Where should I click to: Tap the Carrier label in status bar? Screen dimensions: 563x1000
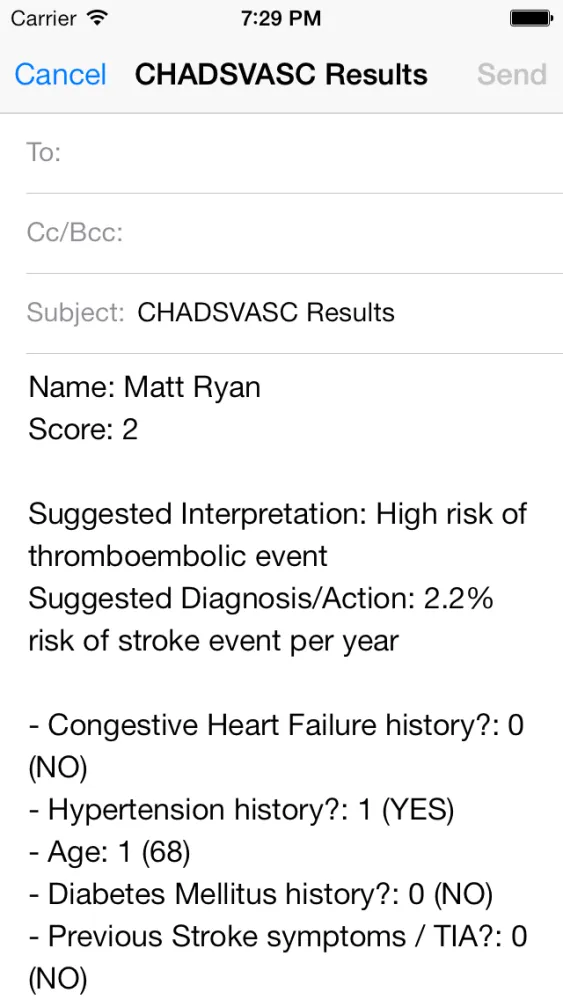click(45, 18)
